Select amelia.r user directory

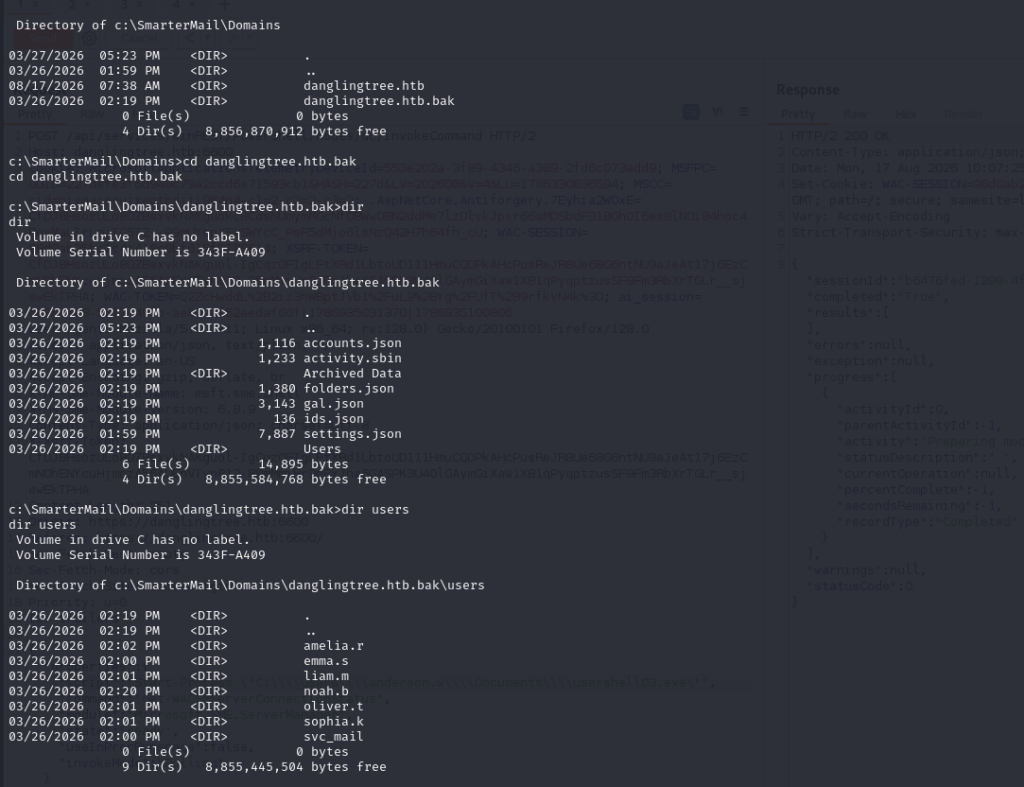334,645
